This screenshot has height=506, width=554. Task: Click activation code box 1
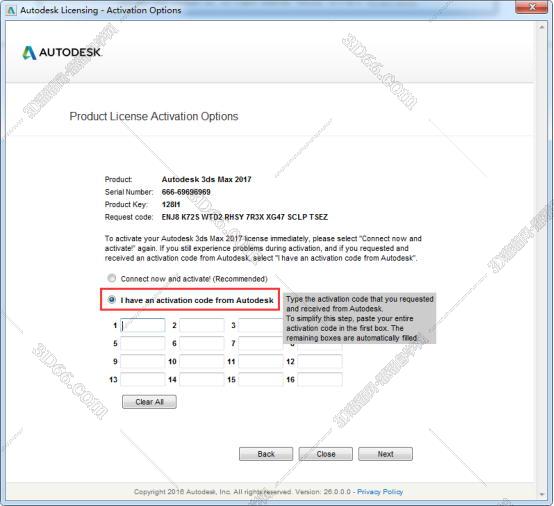(x=143, y=325)
